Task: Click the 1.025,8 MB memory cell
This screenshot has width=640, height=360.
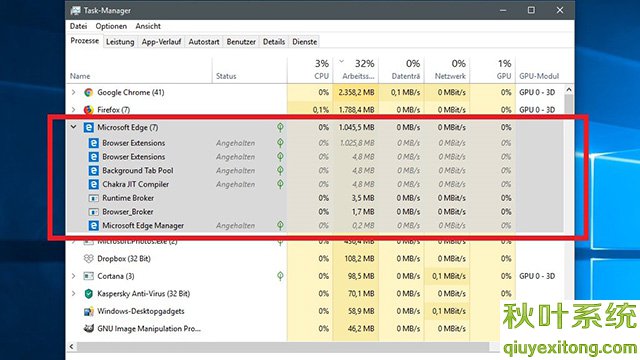Action: pyautogui.click(x=357, y=143)
